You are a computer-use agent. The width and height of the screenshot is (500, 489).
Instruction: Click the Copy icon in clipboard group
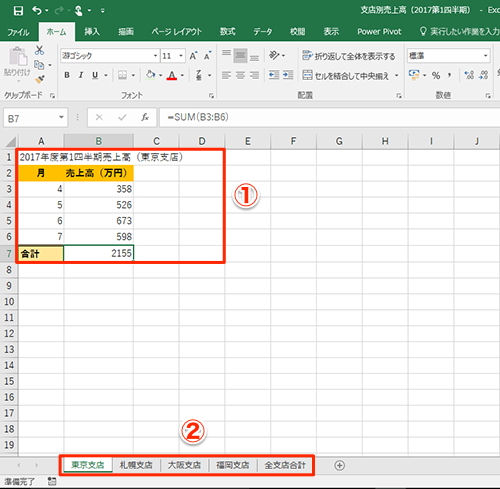(39, 65)
